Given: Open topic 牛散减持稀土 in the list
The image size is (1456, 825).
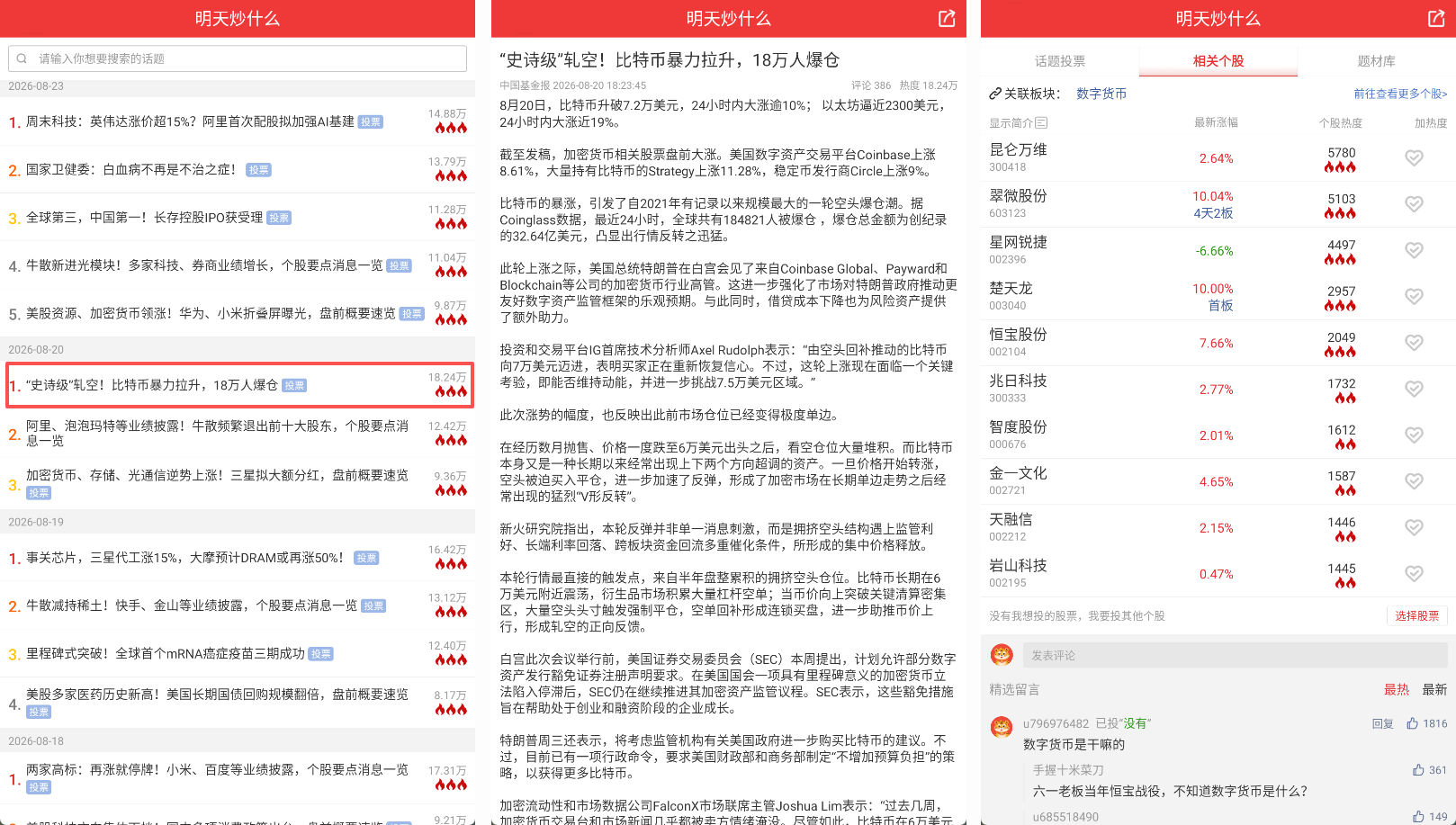Looking at the screenshot, I should click(238, 605).
